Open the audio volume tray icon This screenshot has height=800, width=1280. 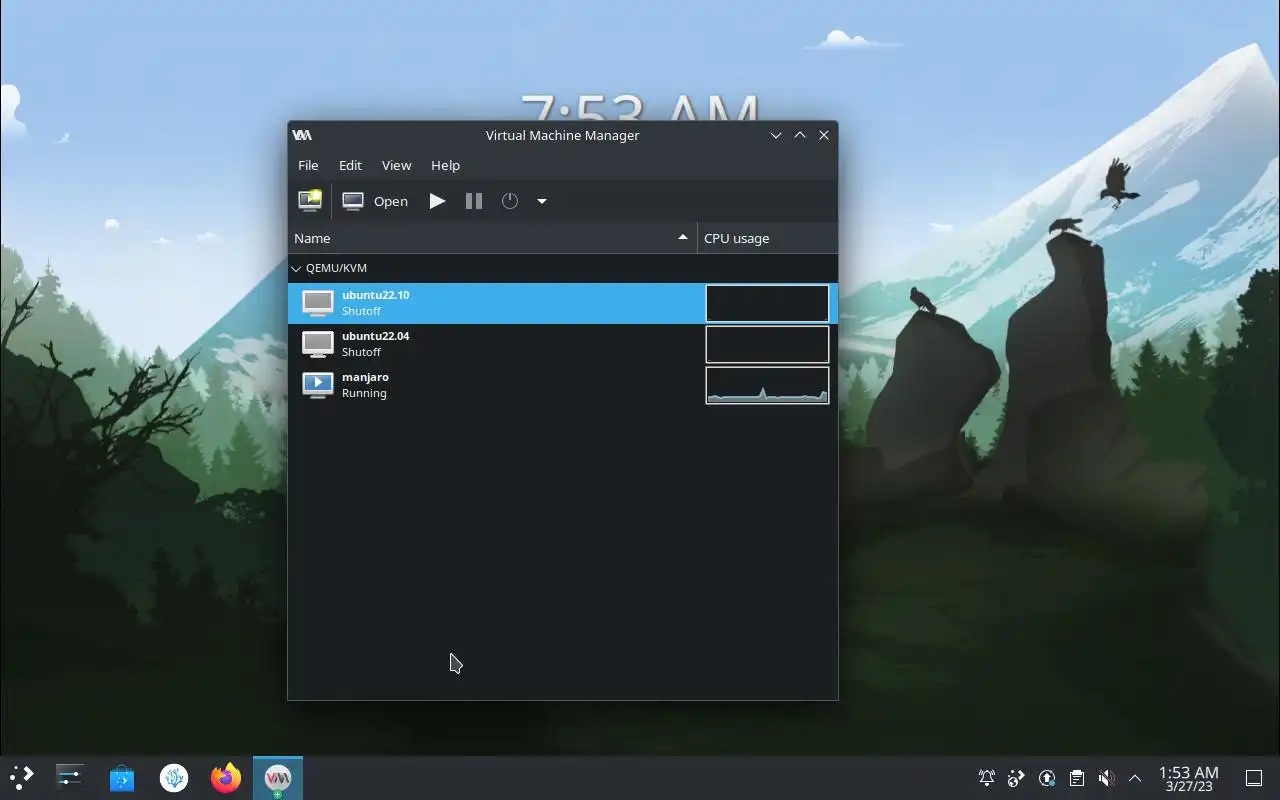click(1106, 777)
